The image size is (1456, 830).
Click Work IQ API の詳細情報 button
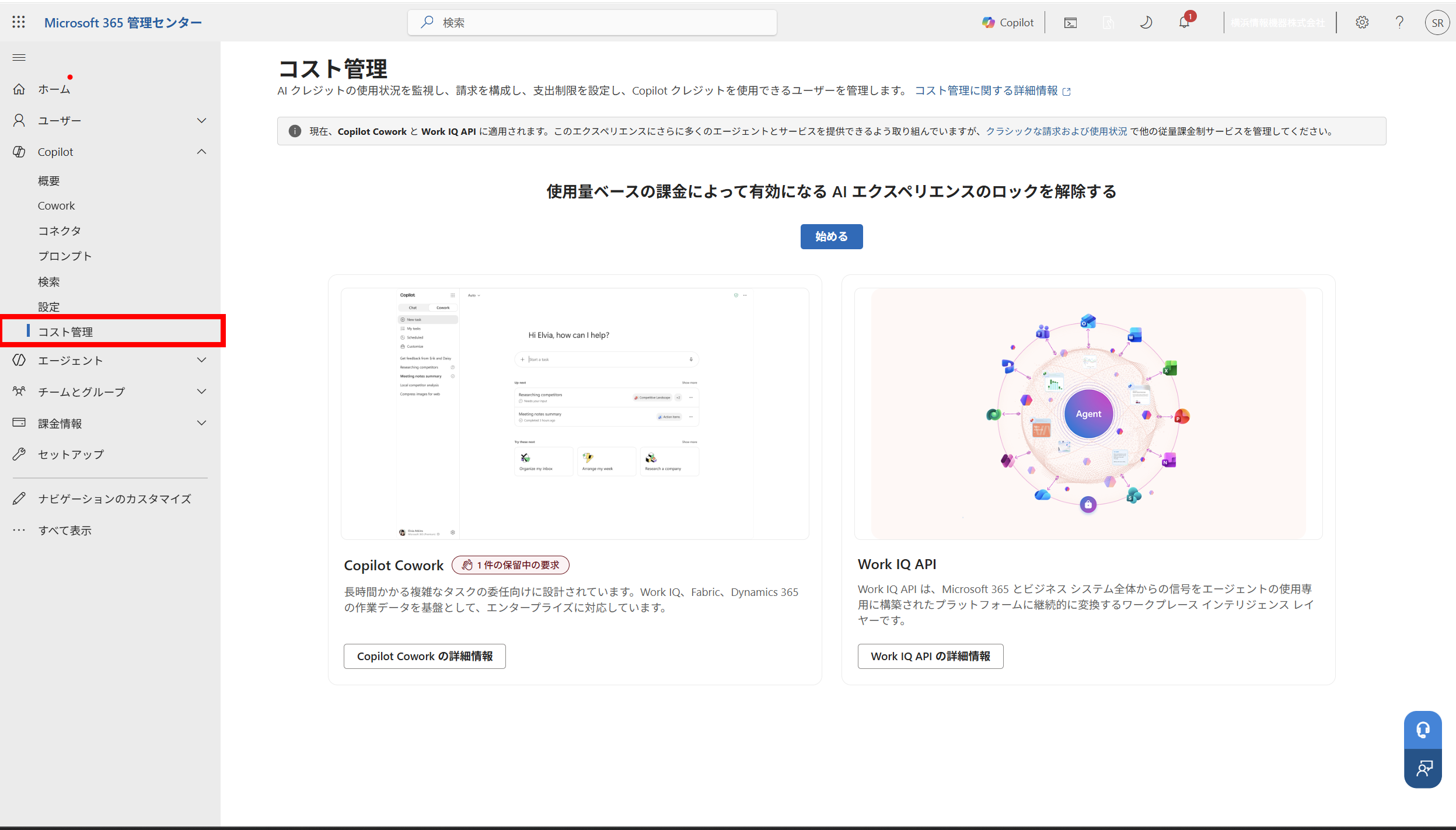tap(930, 656)
